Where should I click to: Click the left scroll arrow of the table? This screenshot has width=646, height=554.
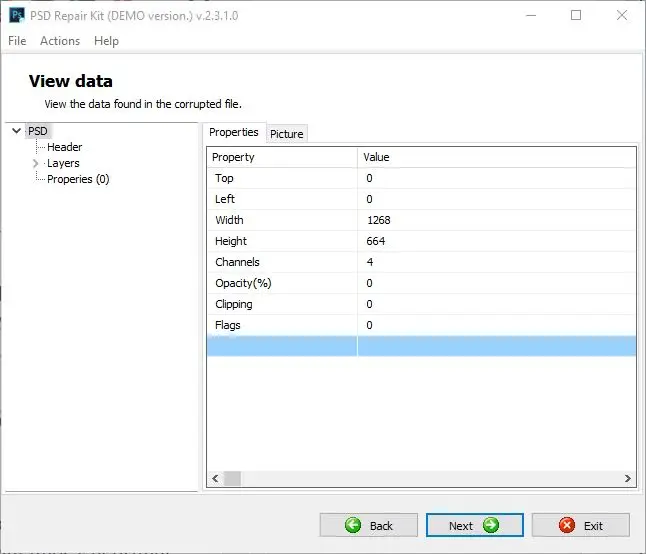215,479
